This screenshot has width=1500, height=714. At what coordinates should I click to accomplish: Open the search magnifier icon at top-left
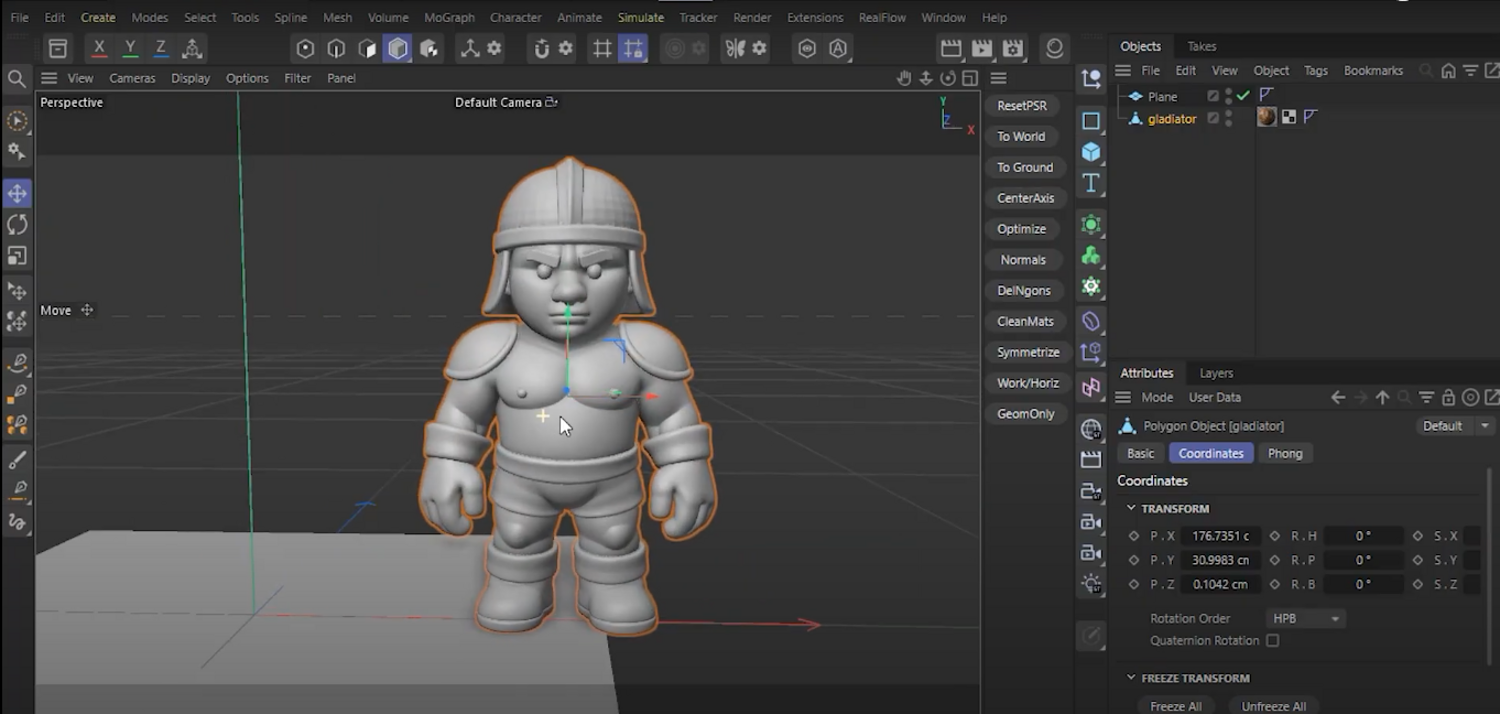17,78
